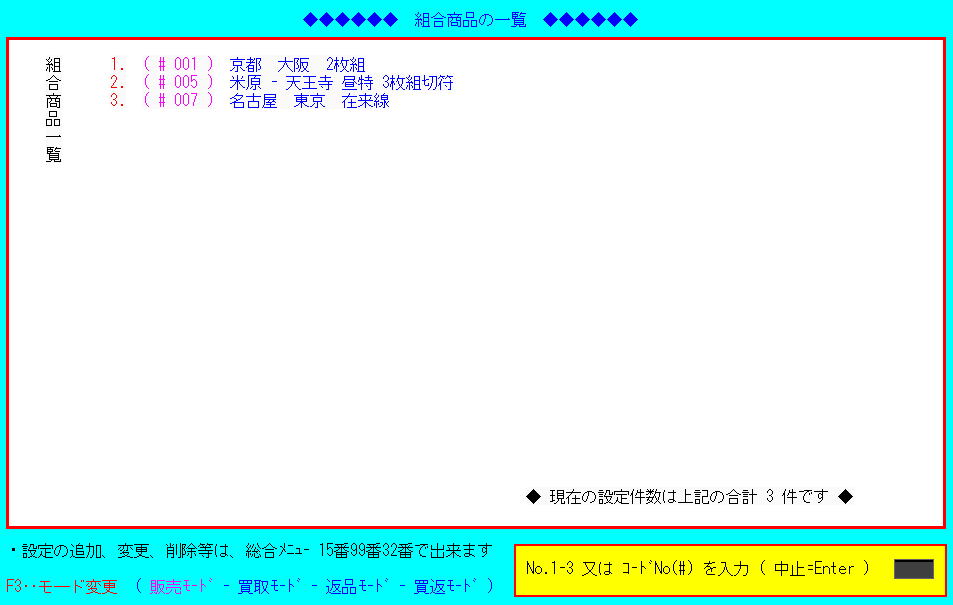
Task: Click the 返品モード mode label
Action: (x=358, y=586)
